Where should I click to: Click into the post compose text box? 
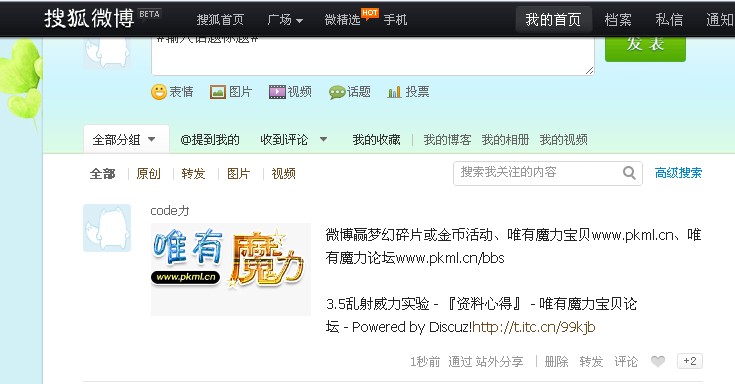coord(373,56)
